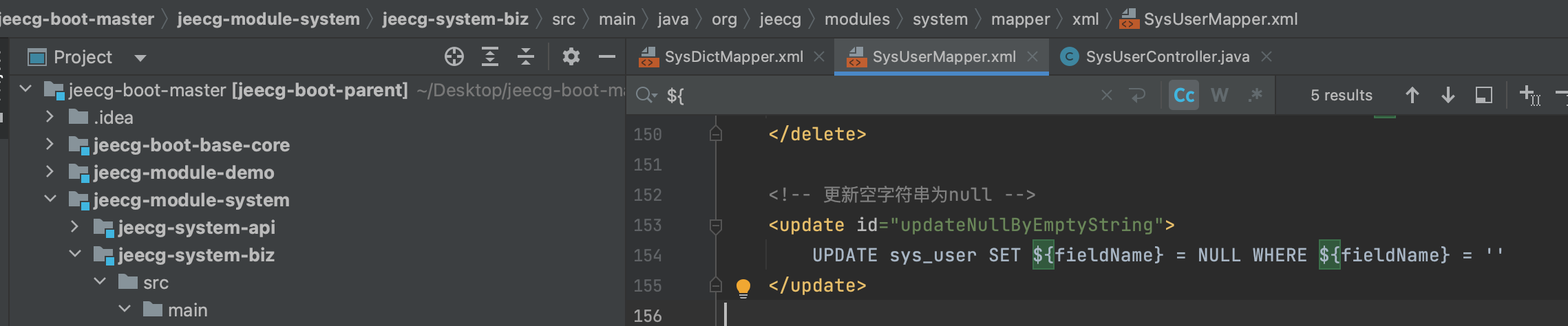Click the mapper breadcrumb
1568x326 pixels.
[x=1020, y=19]
